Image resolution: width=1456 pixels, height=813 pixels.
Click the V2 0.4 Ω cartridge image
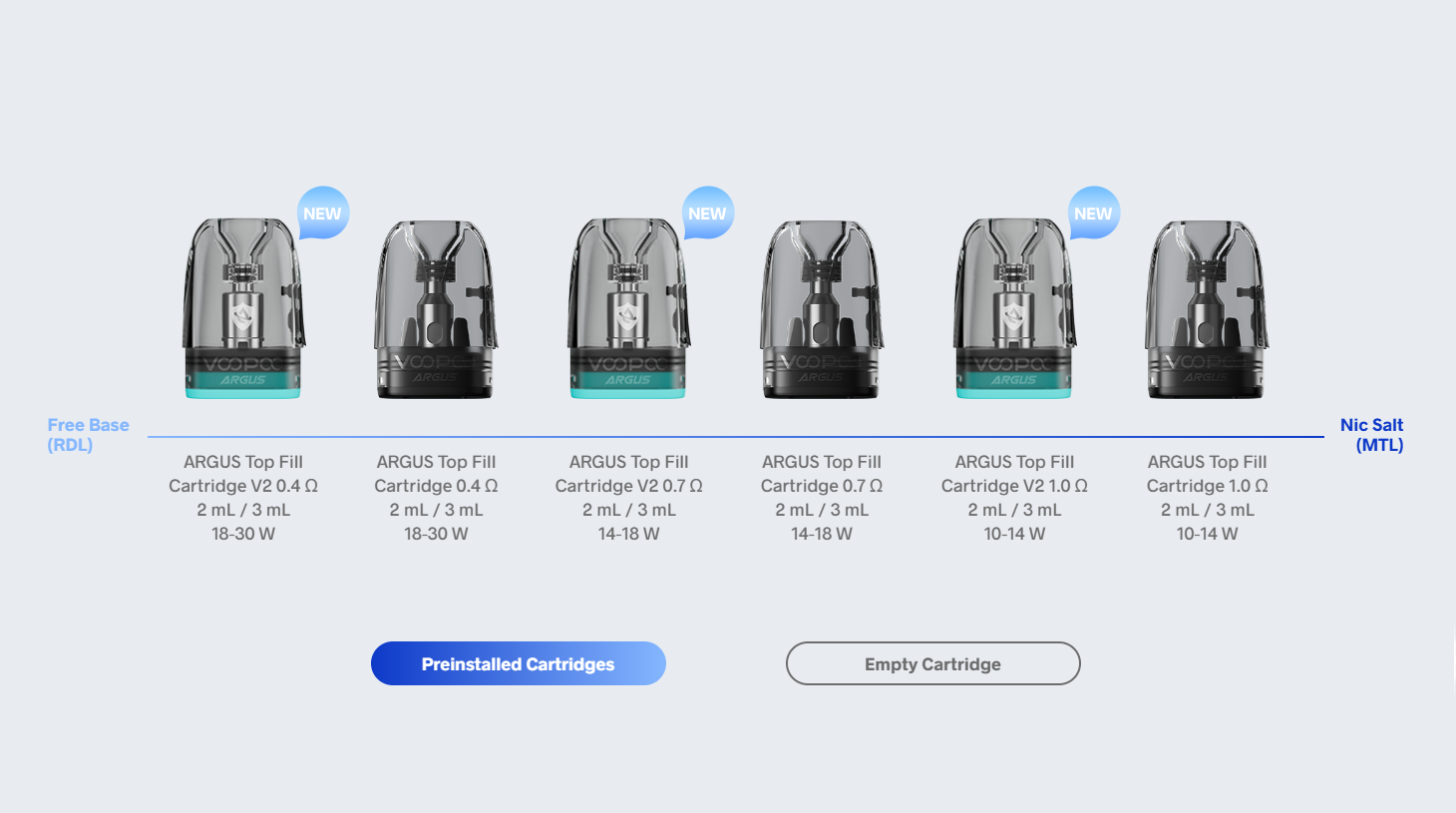point(243,308)
